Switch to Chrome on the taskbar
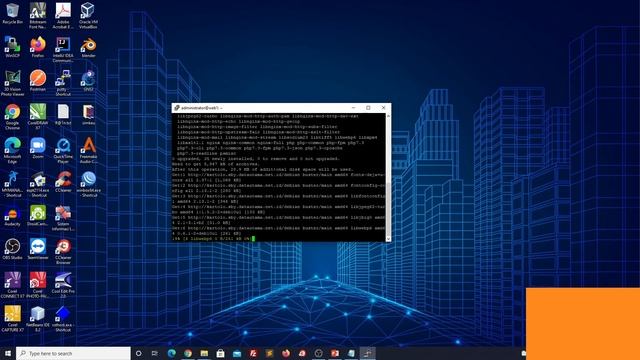 [x=188, y=353]
